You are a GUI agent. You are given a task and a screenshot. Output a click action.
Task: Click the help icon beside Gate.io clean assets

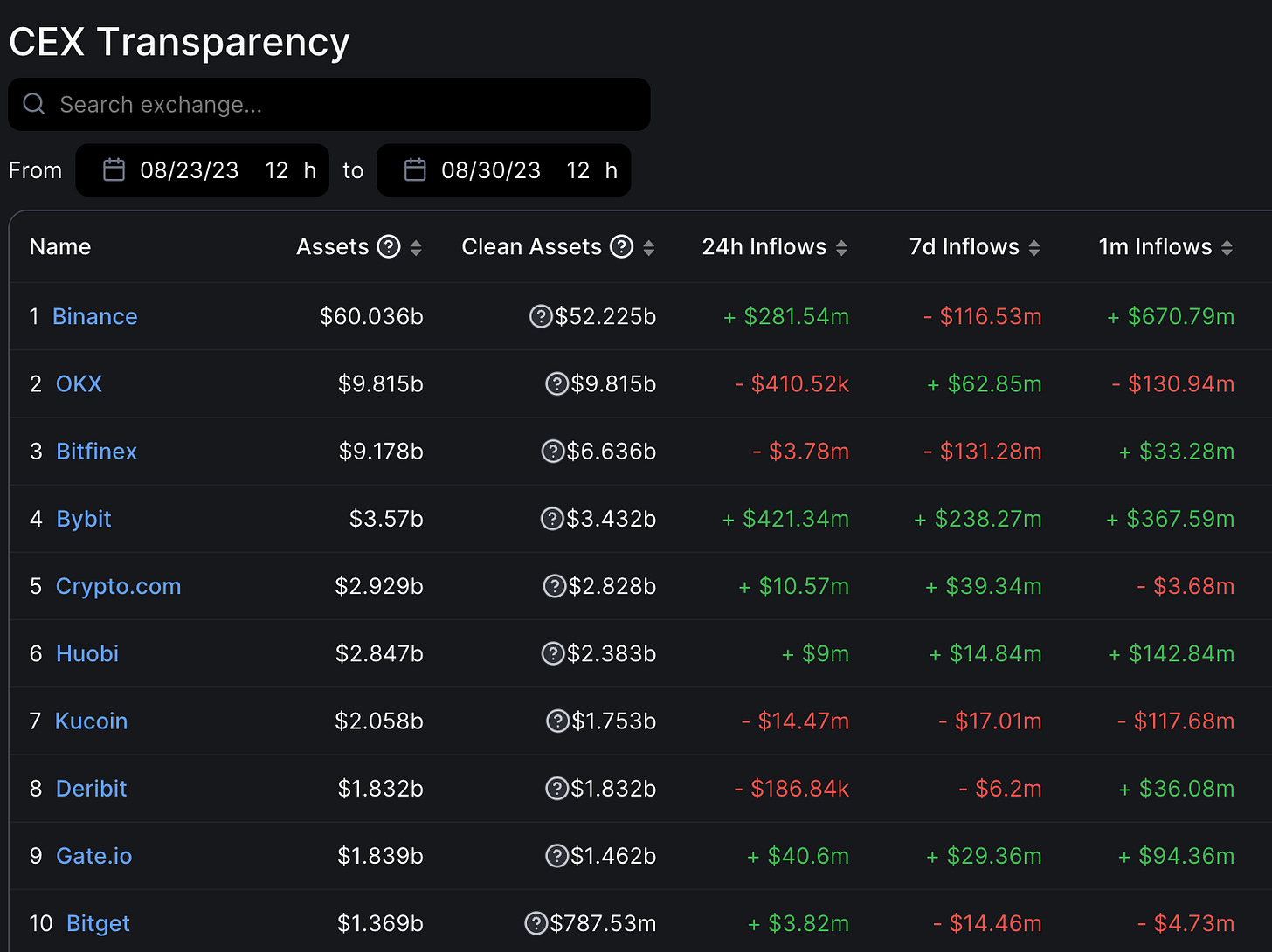(556, 856)
